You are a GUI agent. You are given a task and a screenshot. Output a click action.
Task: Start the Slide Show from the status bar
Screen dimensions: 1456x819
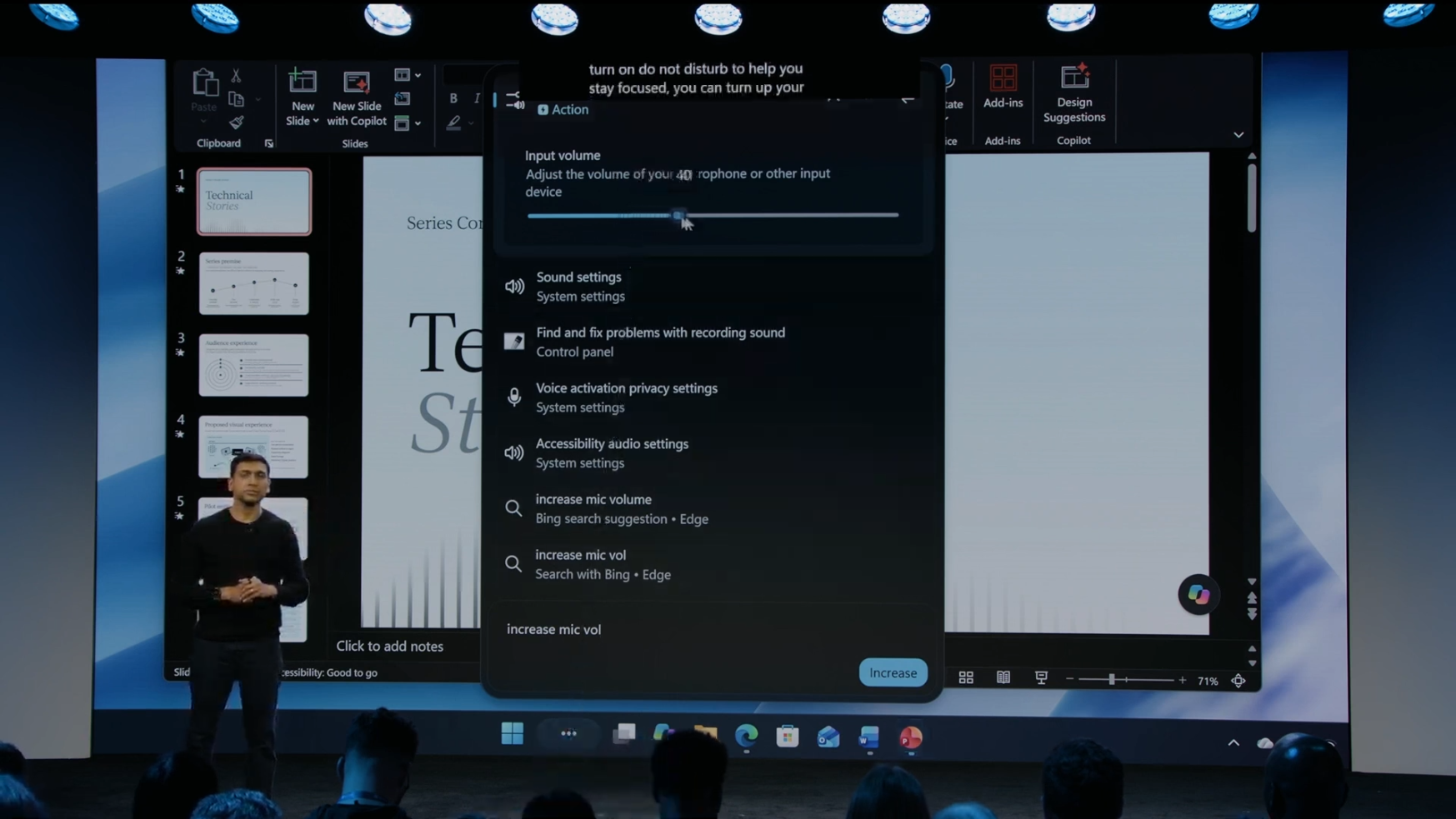coord(1041,678)
